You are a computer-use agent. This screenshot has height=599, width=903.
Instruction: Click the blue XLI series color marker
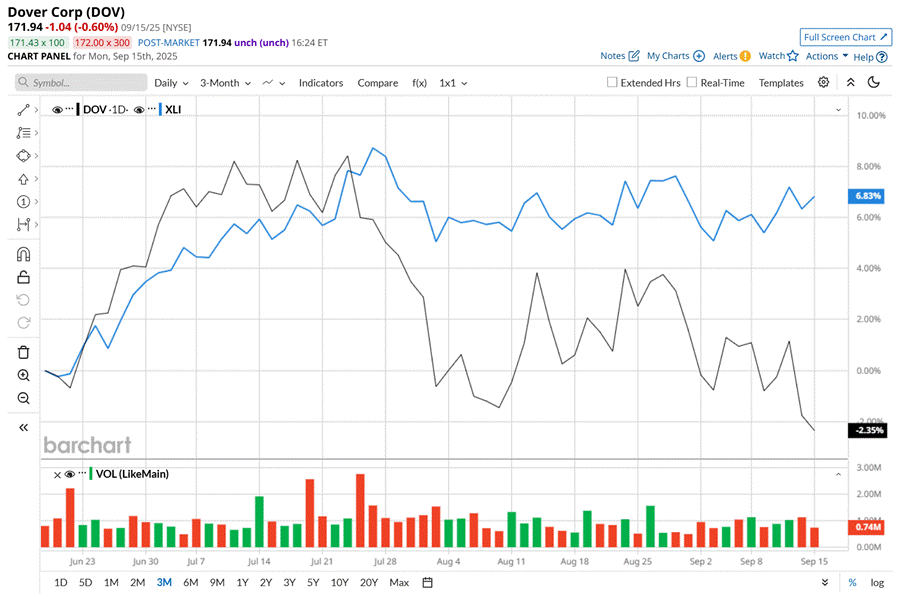coord(160,109)
